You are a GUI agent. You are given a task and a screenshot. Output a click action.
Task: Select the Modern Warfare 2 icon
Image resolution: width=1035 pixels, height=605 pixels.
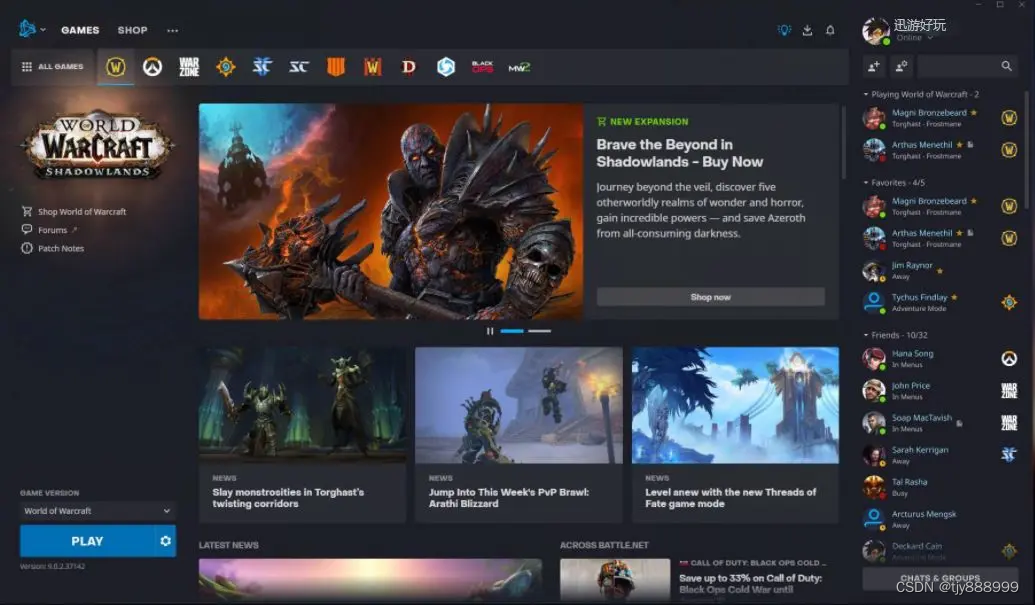519,67
